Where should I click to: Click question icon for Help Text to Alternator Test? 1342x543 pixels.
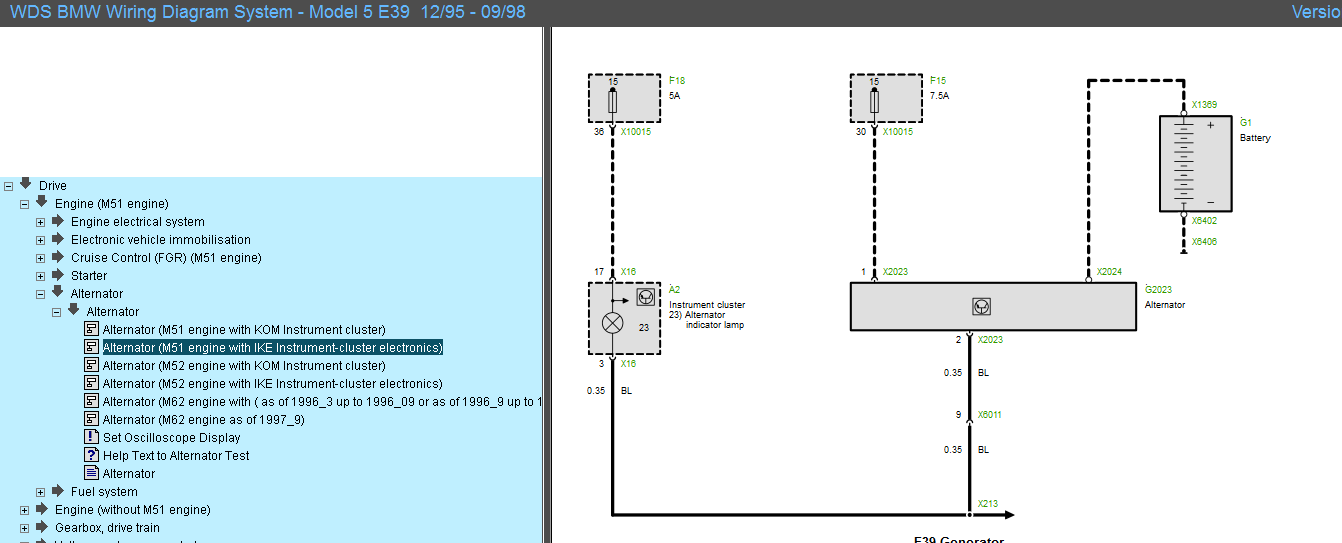click(x=92, y=455)
